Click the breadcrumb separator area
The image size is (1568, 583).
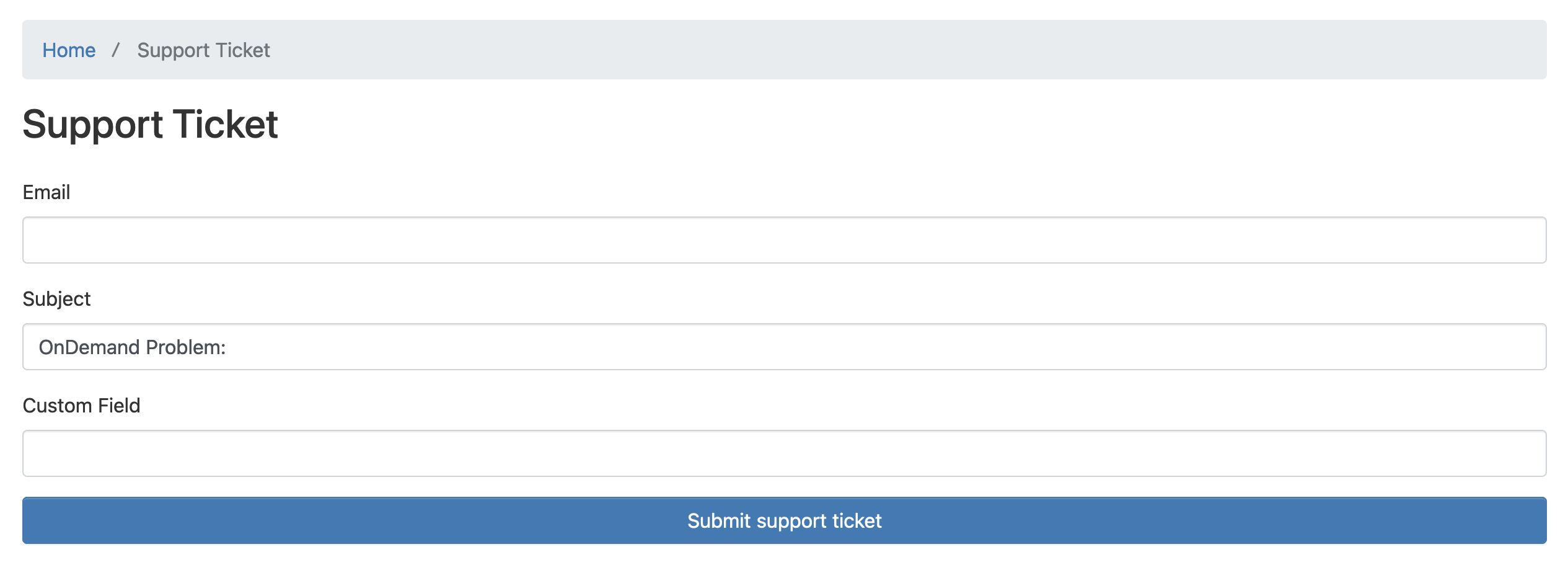click(116, 50)
